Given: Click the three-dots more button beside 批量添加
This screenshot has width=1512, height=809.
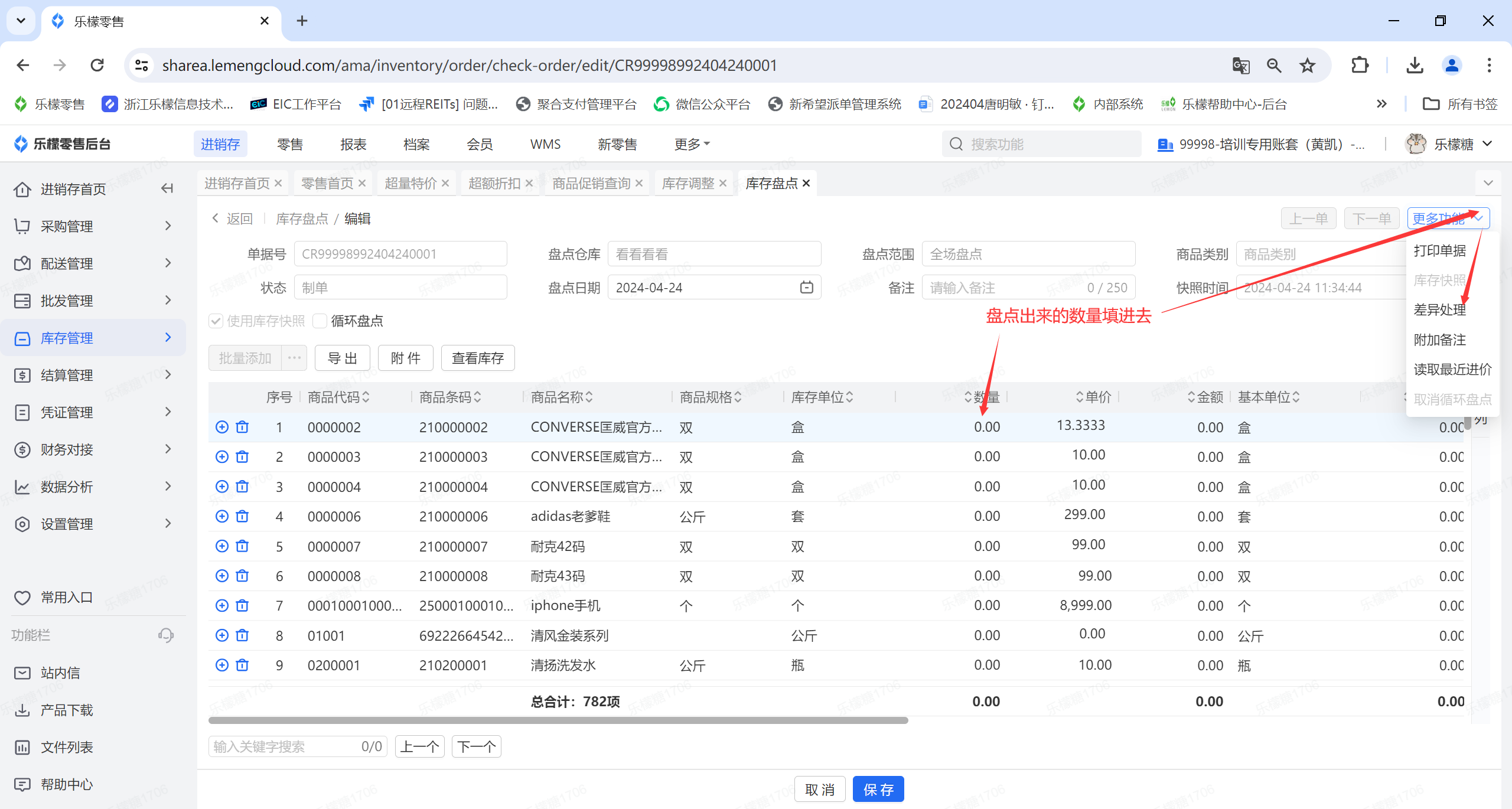Looking at the screenshot, I should 294,358.
